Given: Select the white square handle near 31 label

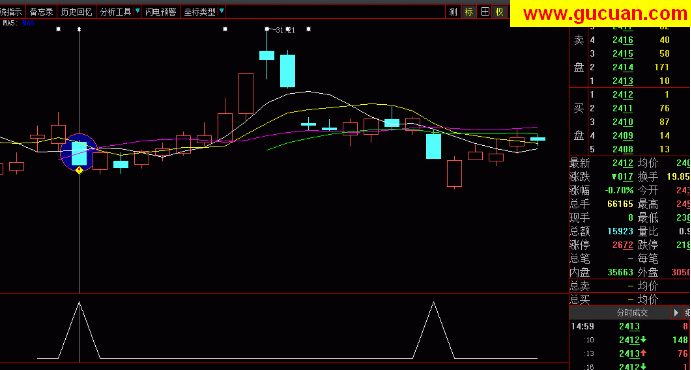Looking at the screenshot, I should 267,29.
